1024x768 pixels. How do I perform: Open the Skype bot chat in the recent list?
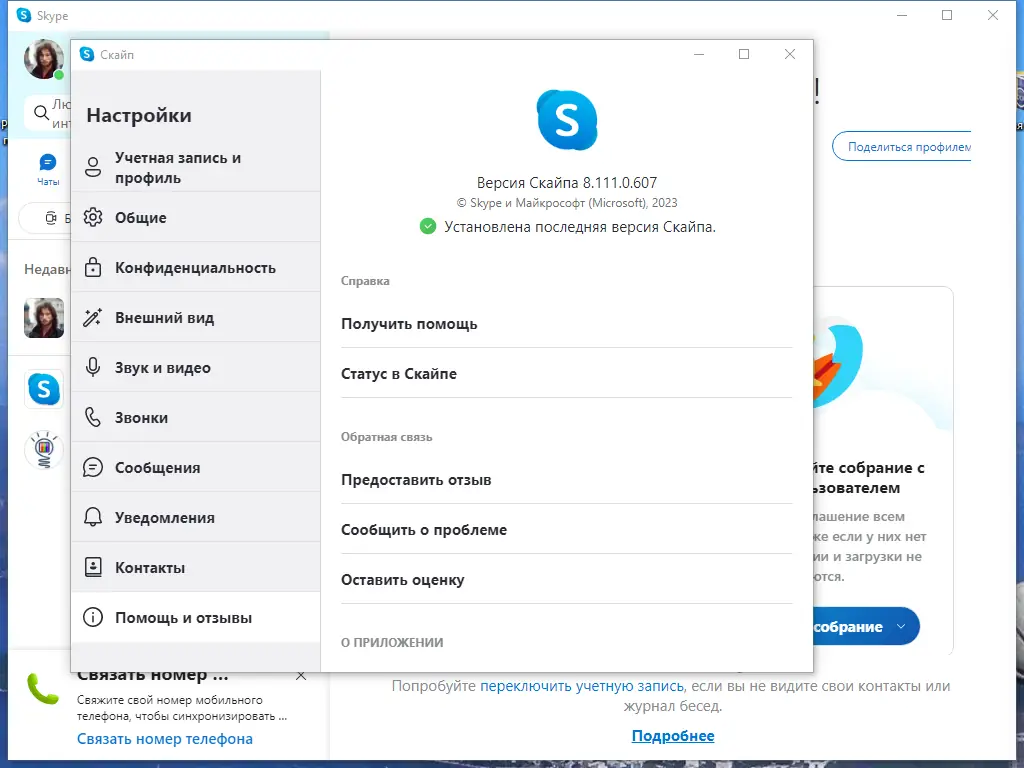pos(44,389)
